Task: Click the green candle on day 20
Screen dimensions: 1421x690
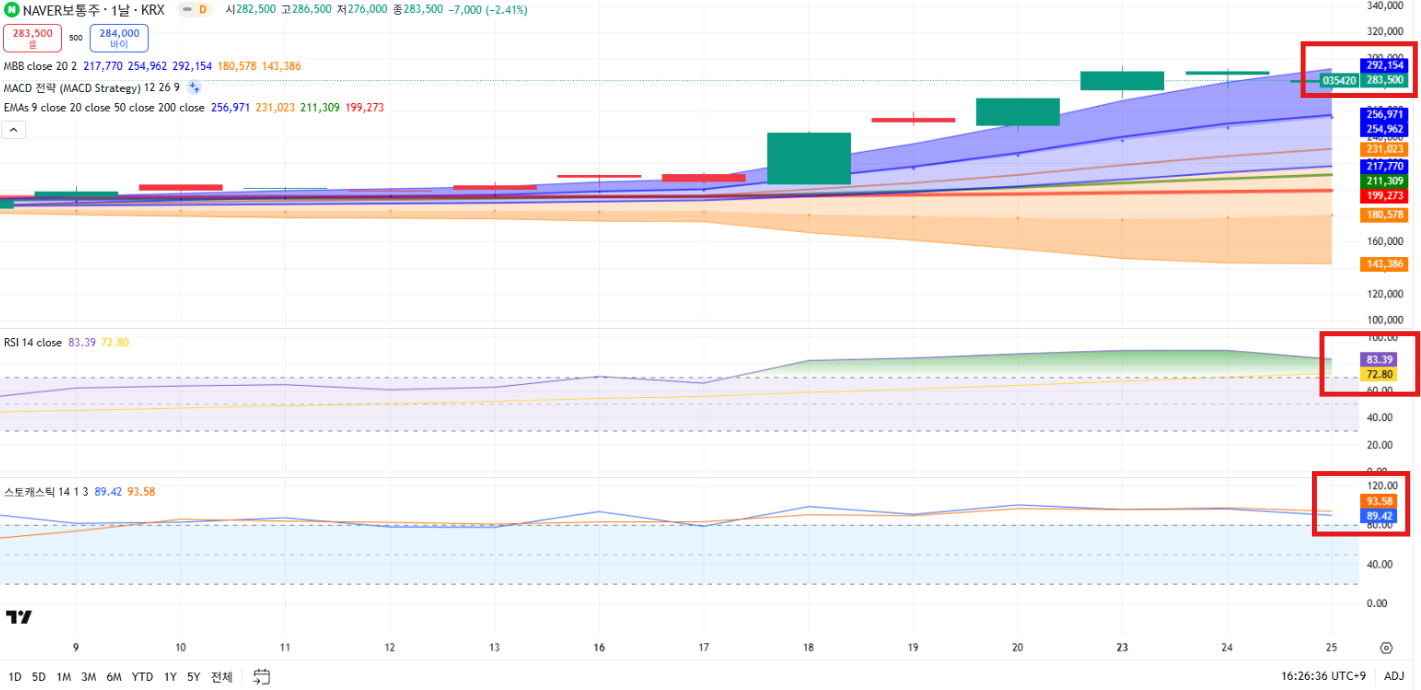Action: pyautogui.click(x=1018, y=112)
